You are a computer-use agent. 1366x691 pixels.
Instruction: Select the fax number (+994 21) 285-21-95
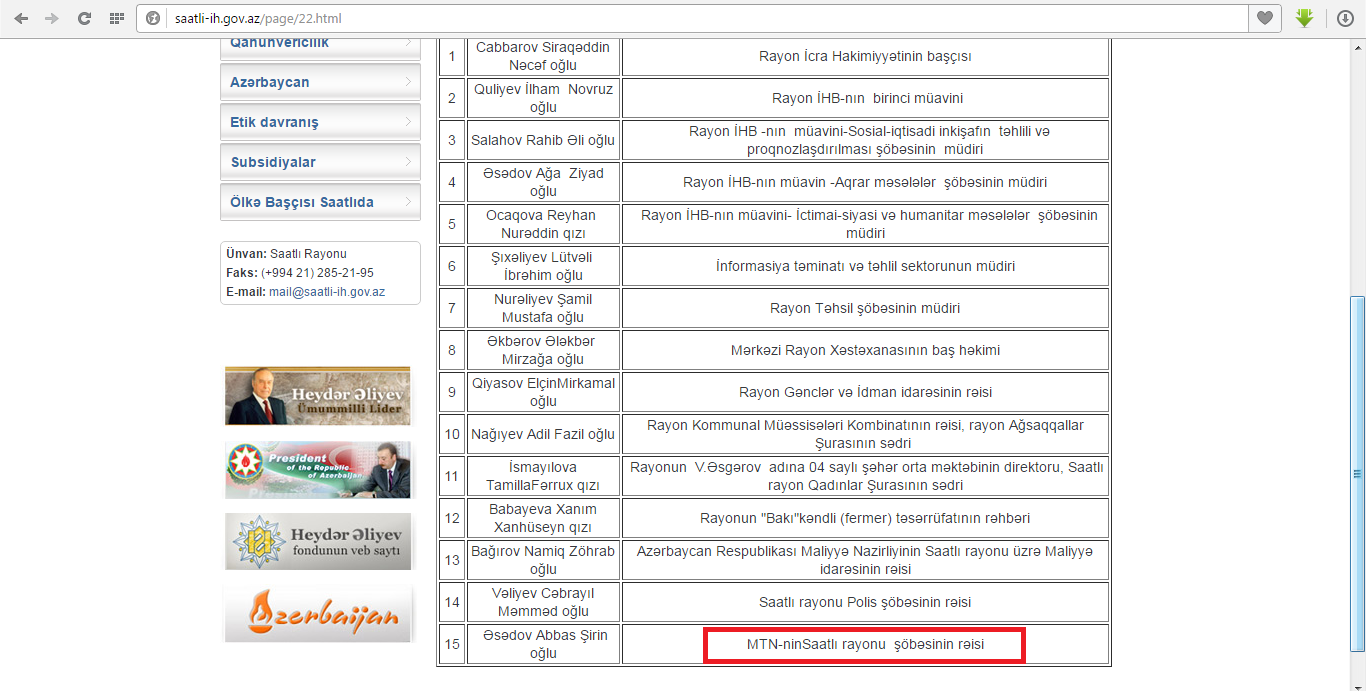coord(318,273)
